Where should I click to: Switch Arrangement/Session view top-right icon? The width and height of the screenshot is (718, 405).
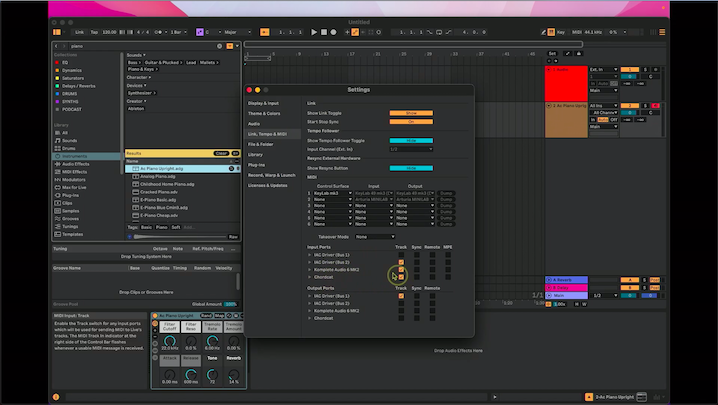662,32
